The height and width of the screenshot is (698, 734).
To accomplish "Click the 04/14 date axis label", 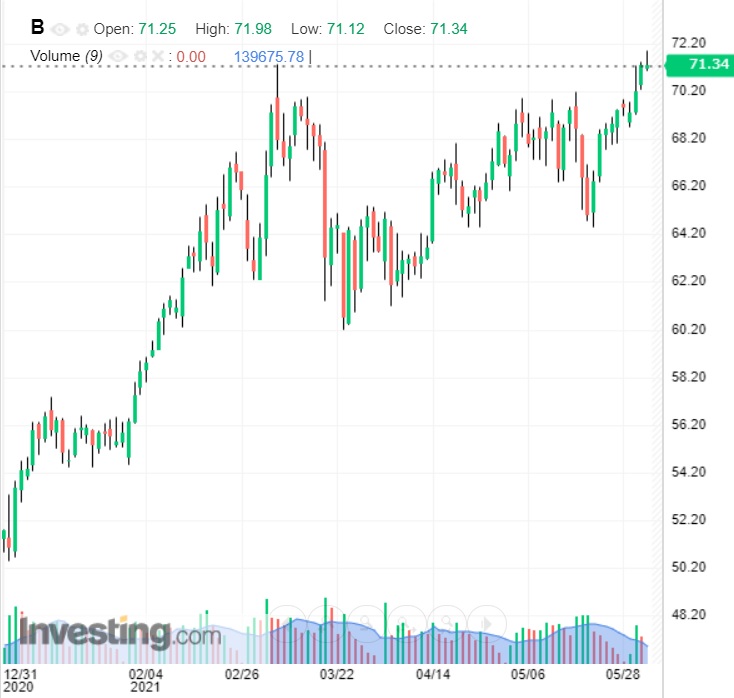I will 433,675.
